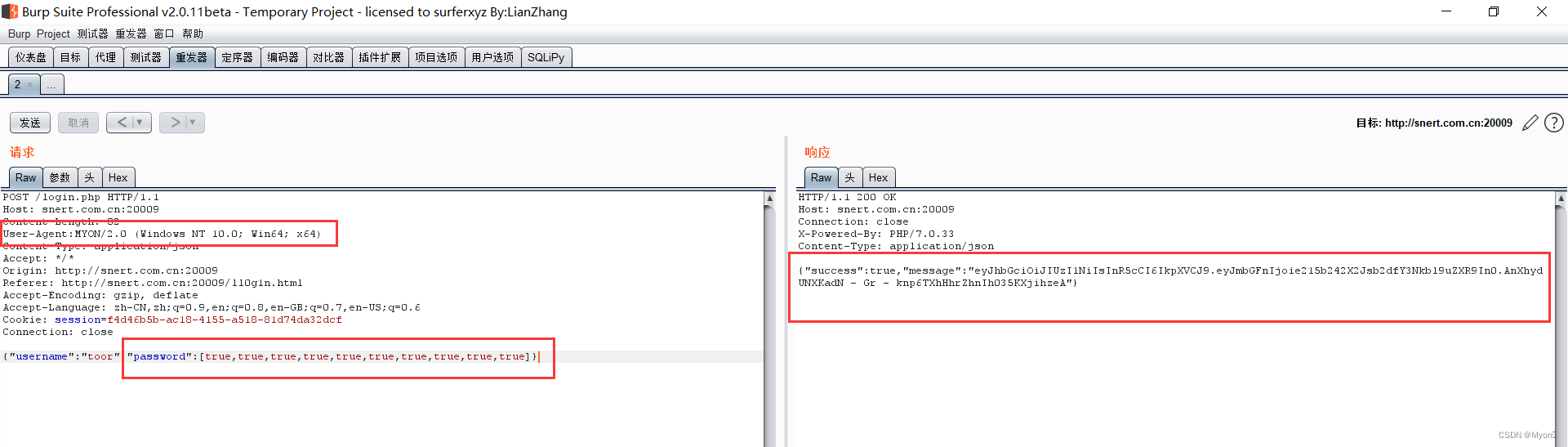Open the 窗口 window menu
The width and height of the screenshot is (1568, 447).
click(164, 34)
